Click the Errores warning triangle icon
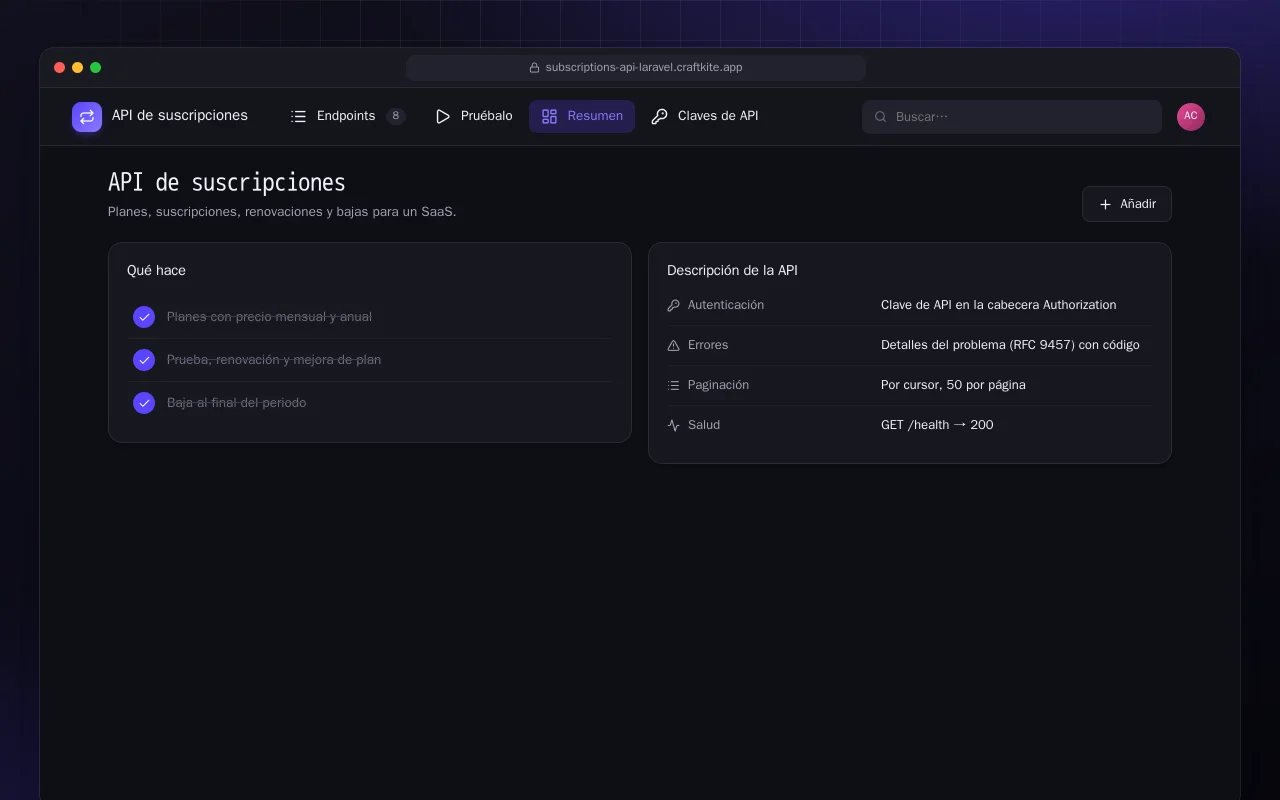Viewport: 1280px width, 800px height. (x=673, y=345)
